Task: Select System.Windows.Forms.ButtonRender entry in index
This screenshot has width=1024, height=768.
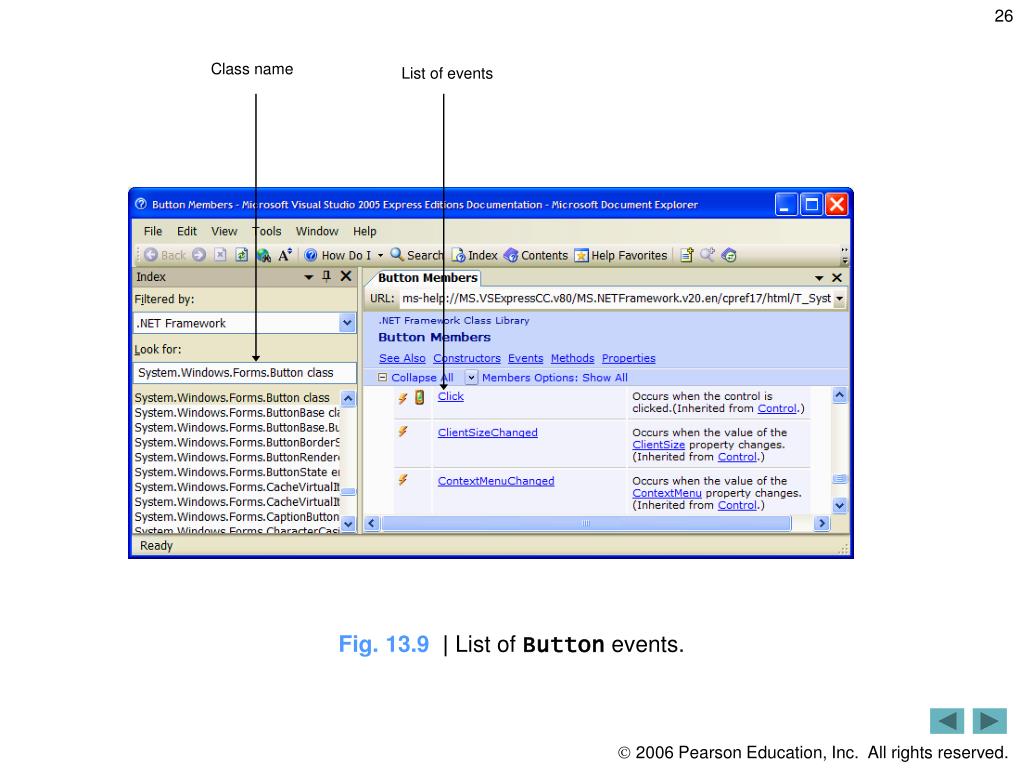Action: (237, 457)
